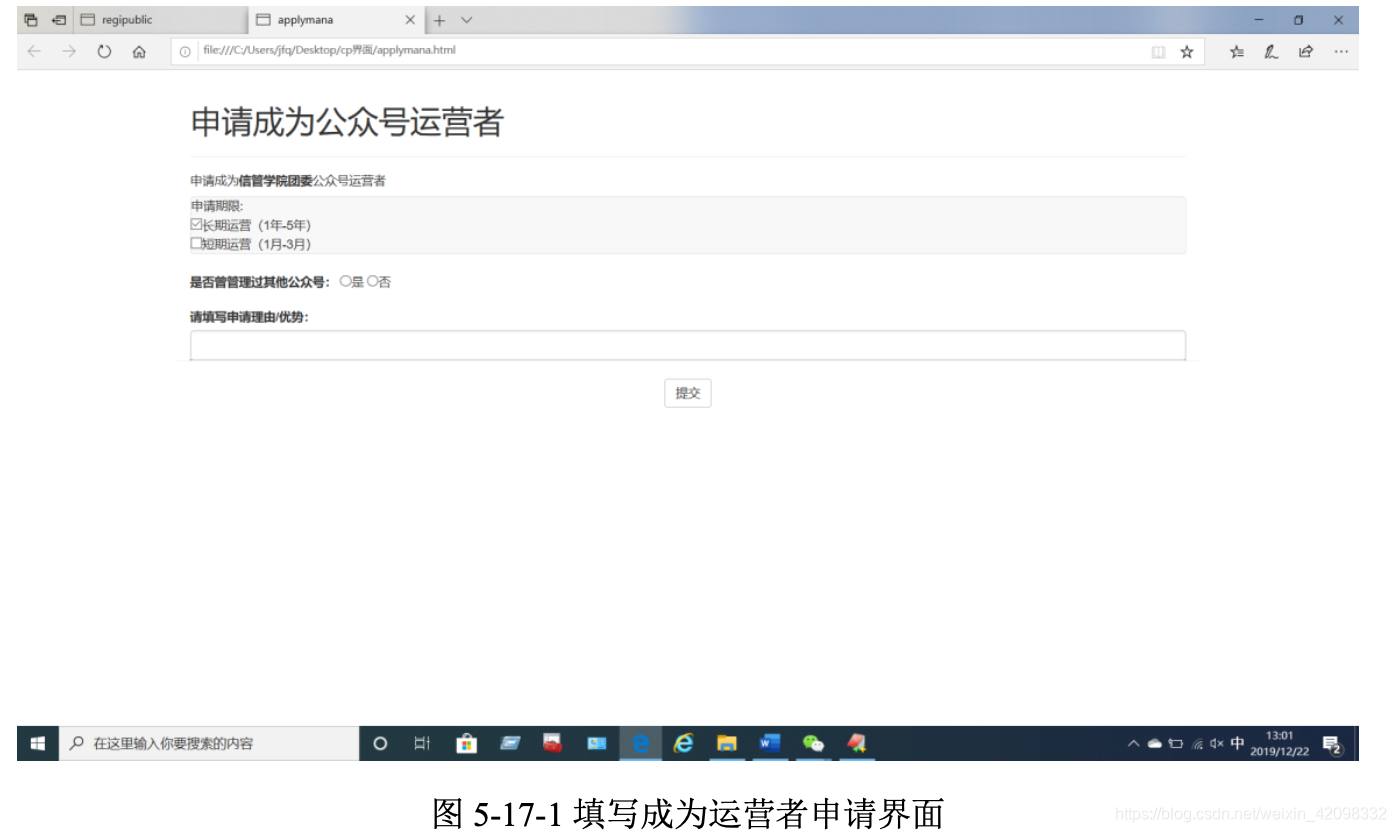Click the Add notes pen icon

coord(1271,52)
